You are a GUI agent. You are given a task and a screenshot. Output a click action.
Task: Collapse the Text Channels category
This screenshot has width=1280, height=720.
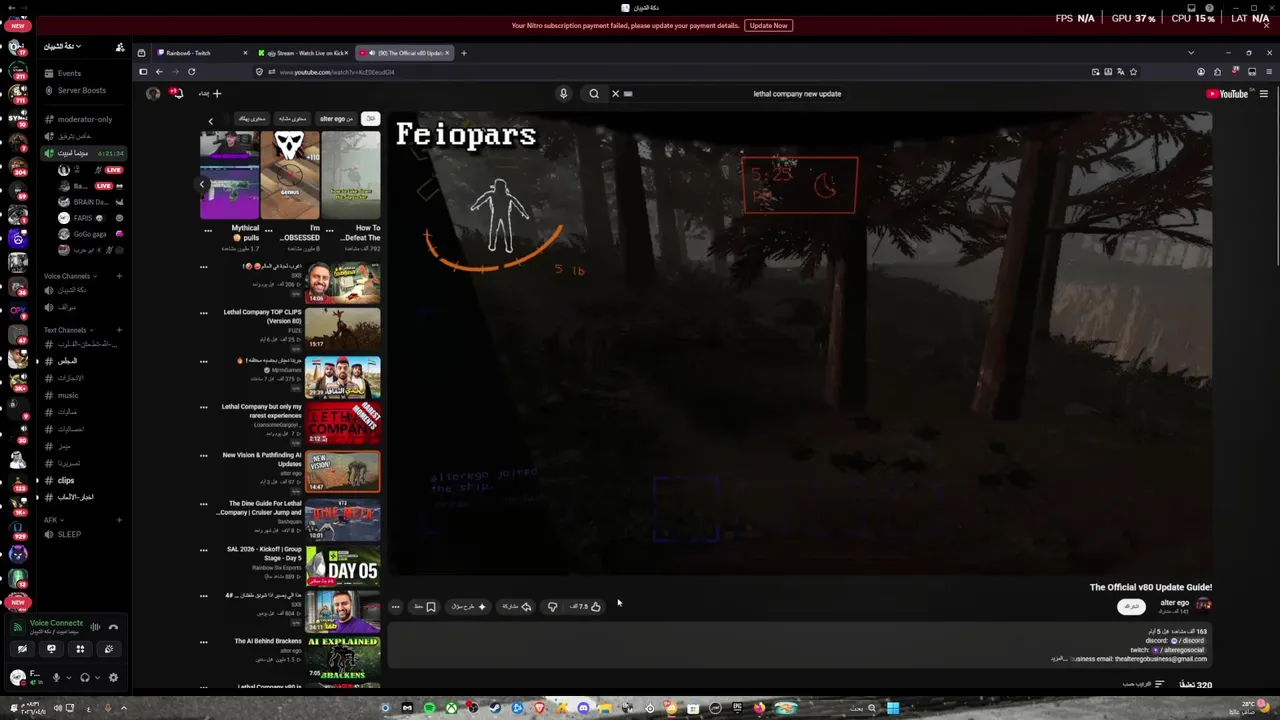click(x=67, y=330)
